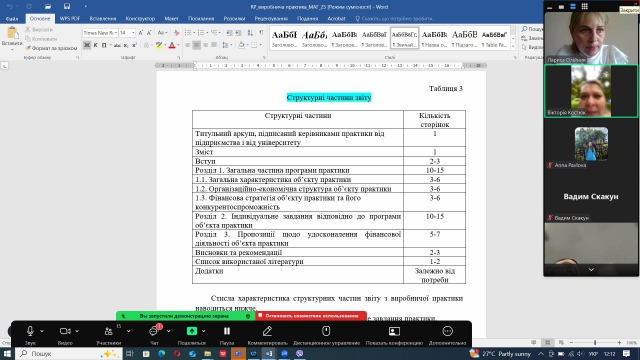Toggle show paragraph marks (¶)
The height and width of the screenshot is (360, 640).
pyautogui.click(x=261, y=33)
